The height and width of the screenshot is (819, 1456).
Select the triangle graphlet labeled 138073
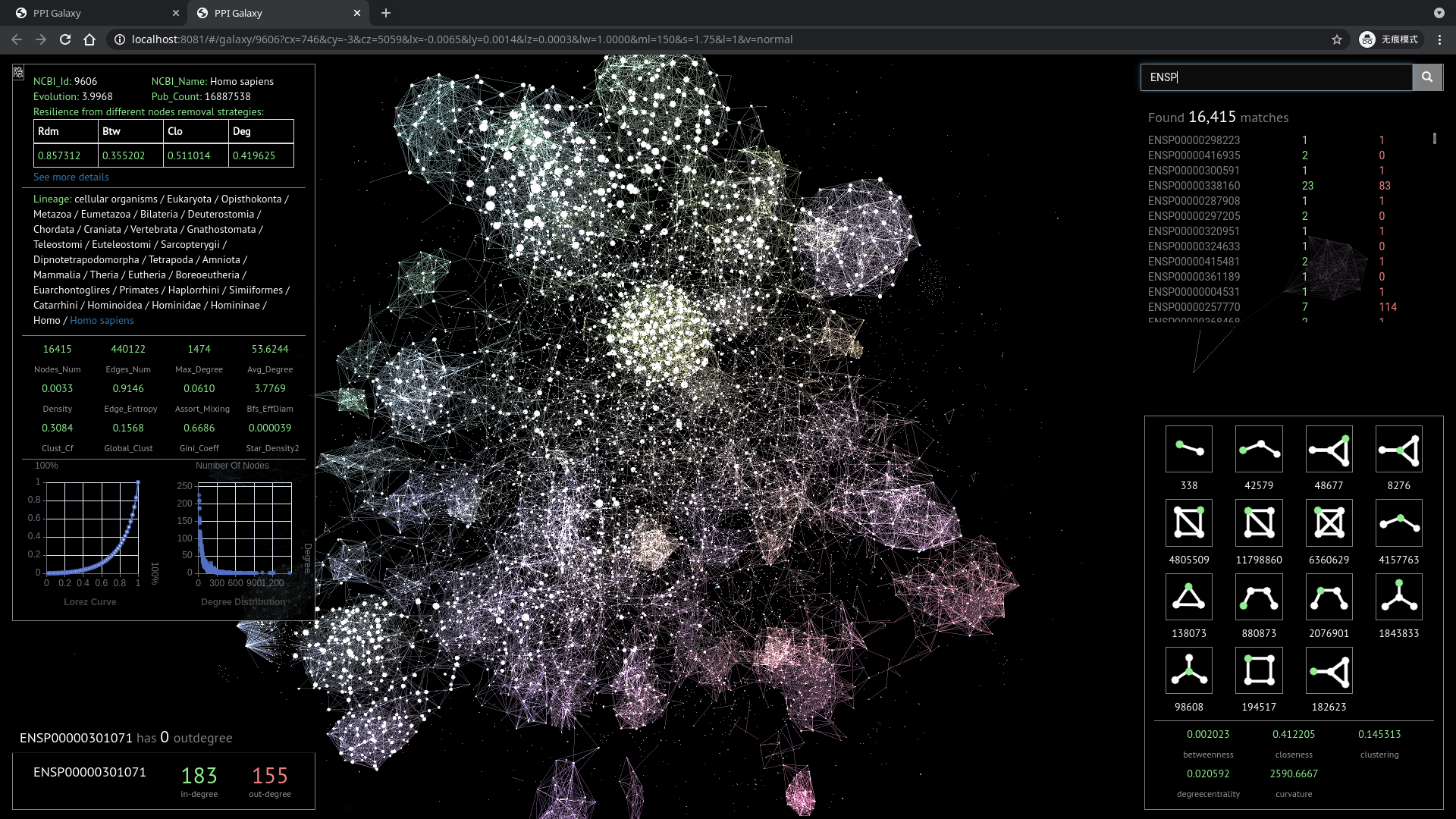[x=1188, y=597]
